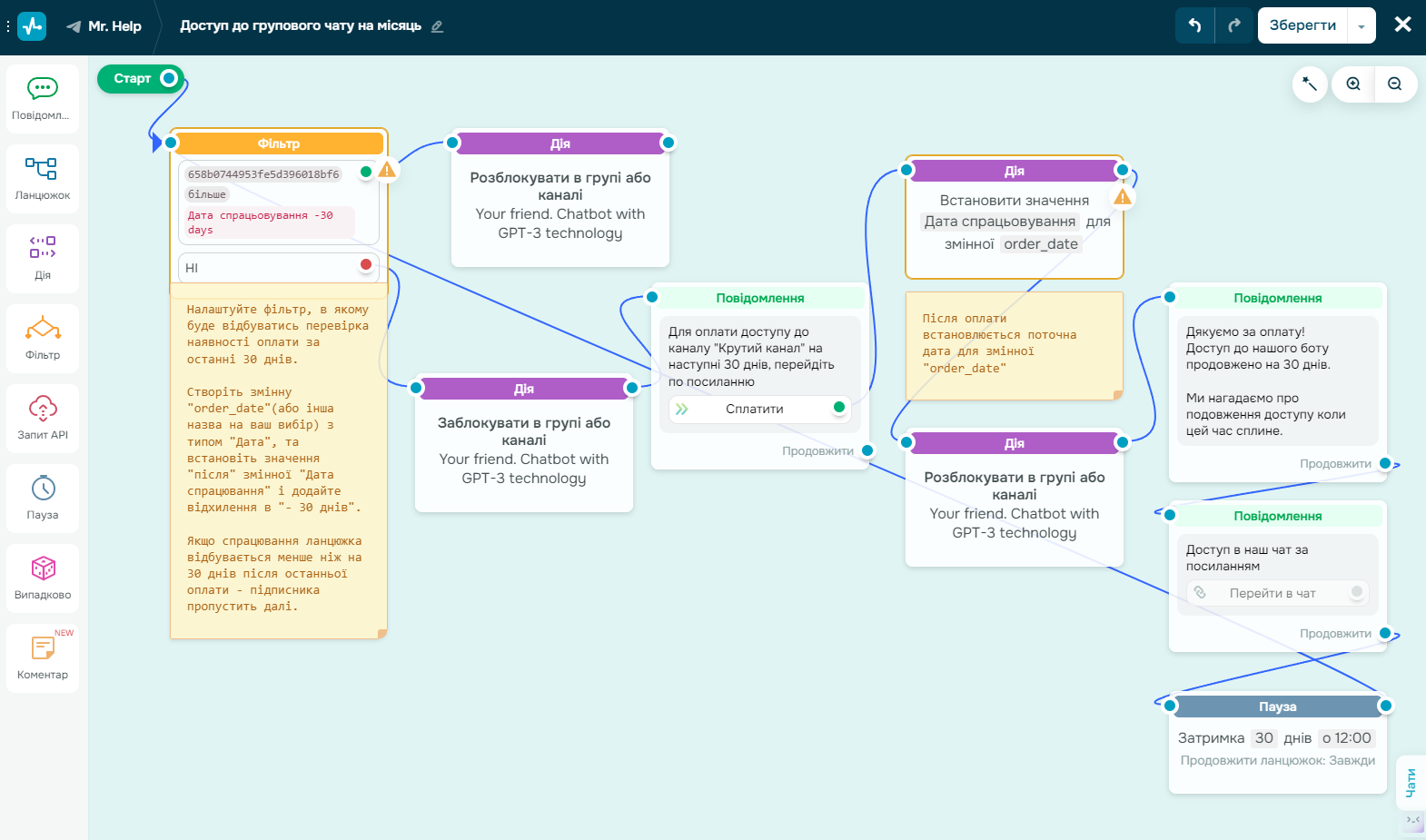Click the Зберегти save button

1302,25
